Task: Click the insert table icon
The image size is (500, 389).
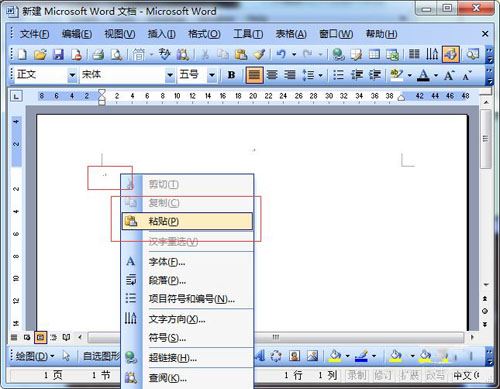Action: pyautogui.click(x=374, y=54)
